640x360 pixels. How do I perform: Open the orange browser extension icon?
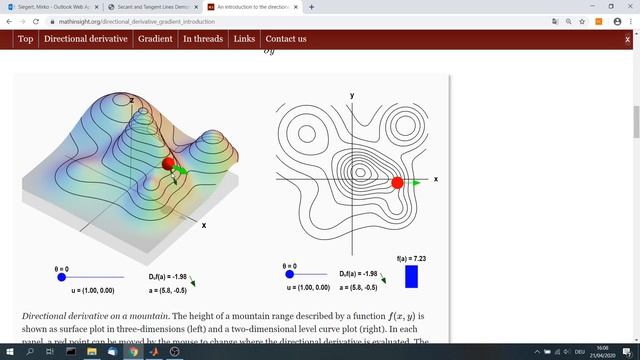pos(599,22)
